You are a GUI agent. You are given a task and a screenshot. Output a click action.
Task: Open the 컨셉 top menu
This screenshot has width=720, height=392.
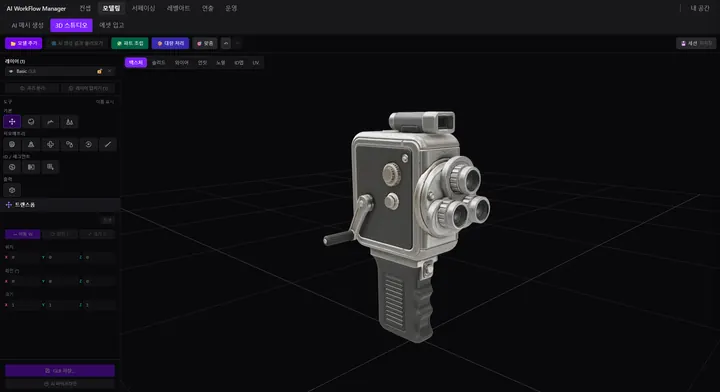coord(85,8)
